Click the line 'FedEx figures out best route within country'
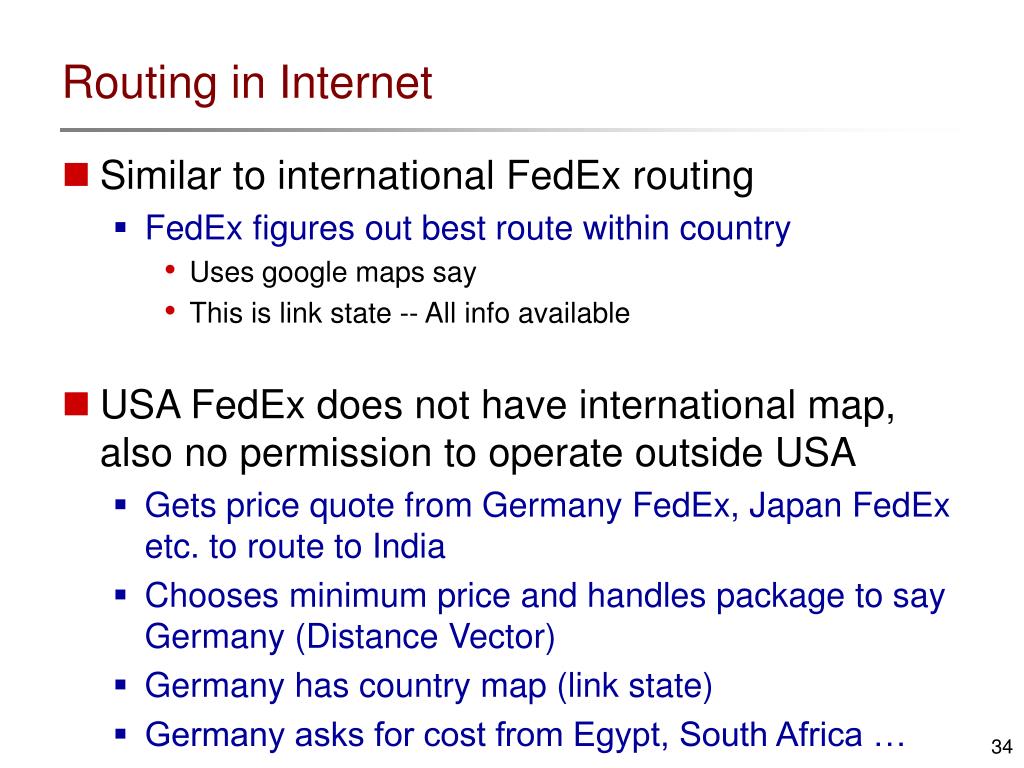 [x=468, y=229]
